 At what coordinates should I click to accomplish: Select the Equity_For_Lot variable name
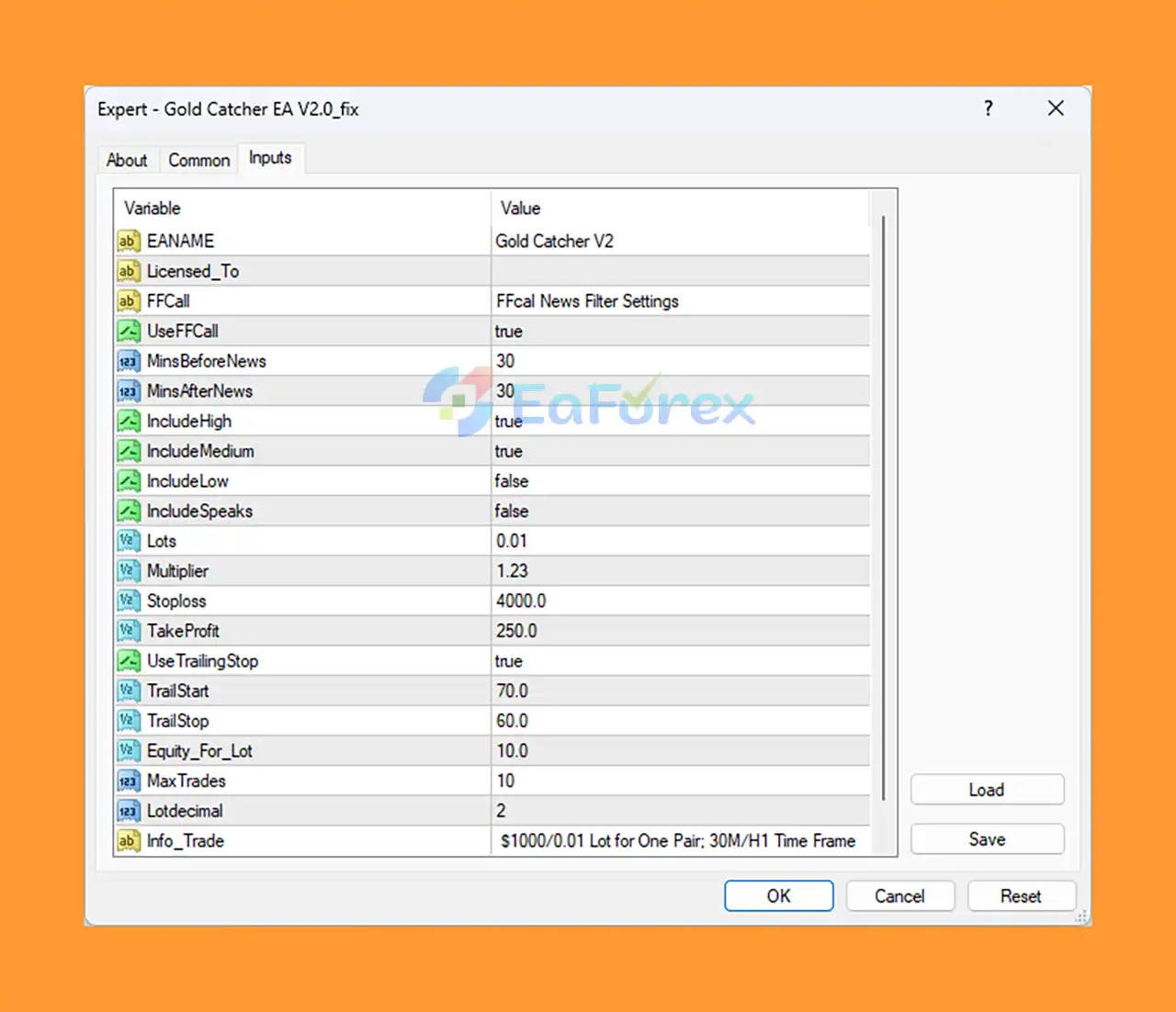(x=200, y=751)
